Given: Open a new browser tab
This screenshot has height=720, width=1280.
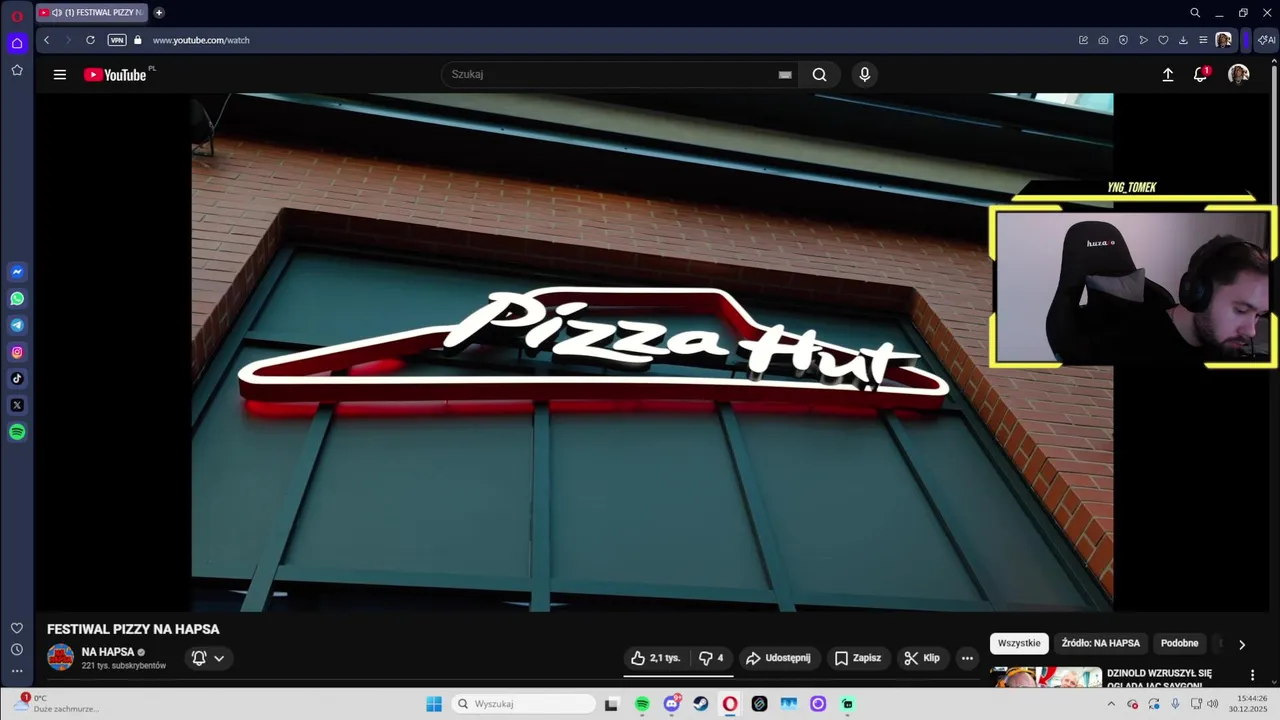Looking at the screenshot, I should pyautogui.click(x=159, y=13).
